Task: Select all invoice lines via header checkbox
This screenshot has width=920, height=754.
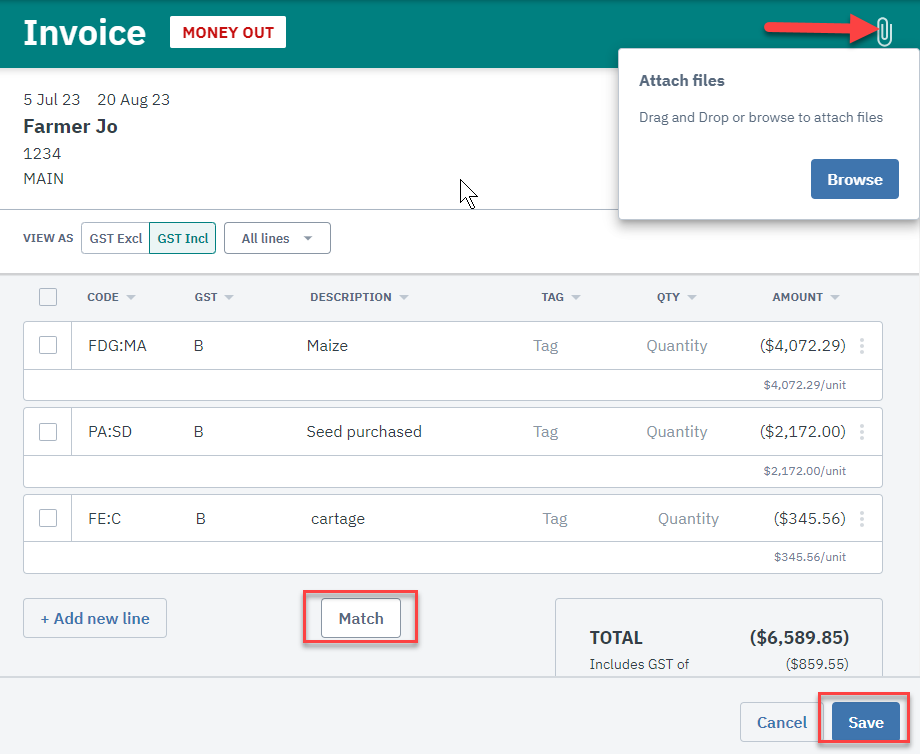Action: (x=46, y=297)
